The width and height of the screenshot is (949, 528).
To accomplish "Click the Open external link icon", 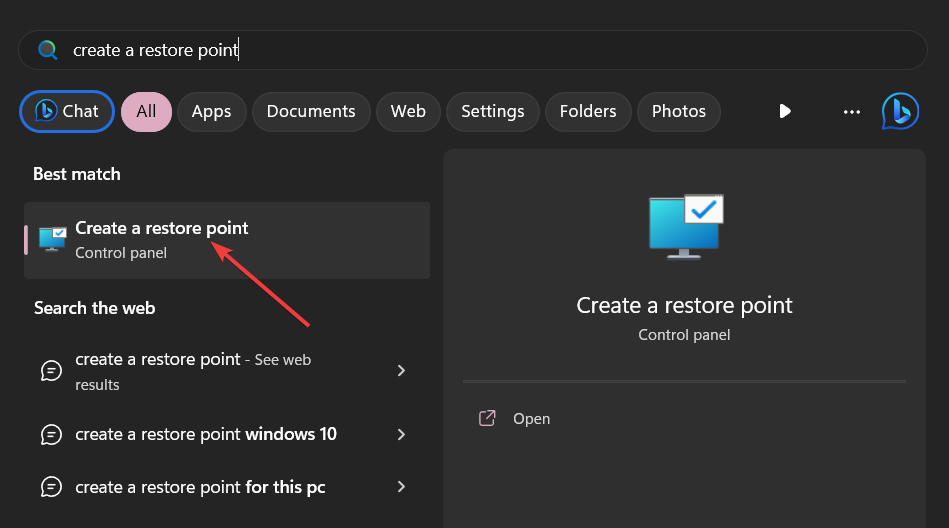I will [x=487, y=418].
